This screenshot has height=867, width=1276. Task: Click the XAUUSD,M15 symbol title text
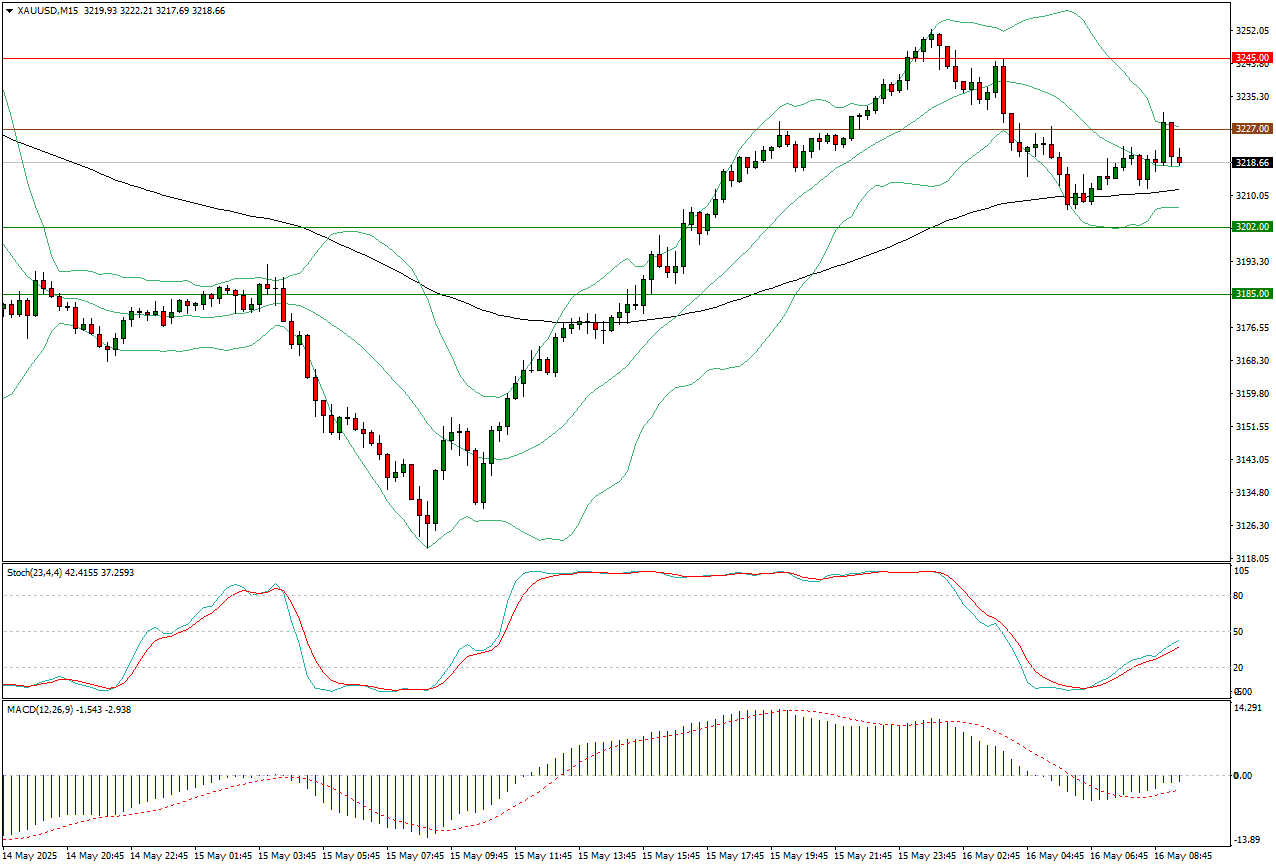tap(50, 10)
